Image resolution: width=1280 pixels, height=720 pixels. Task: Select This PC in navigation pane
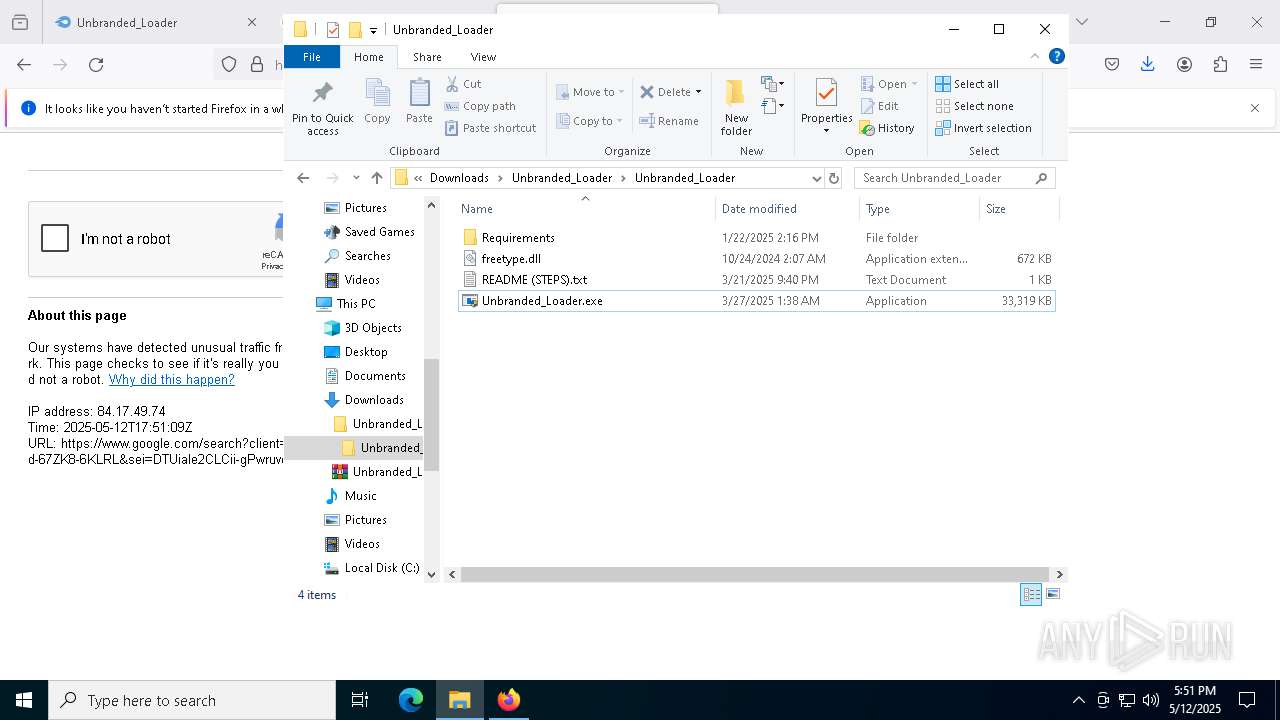click(x=346, y=304)
